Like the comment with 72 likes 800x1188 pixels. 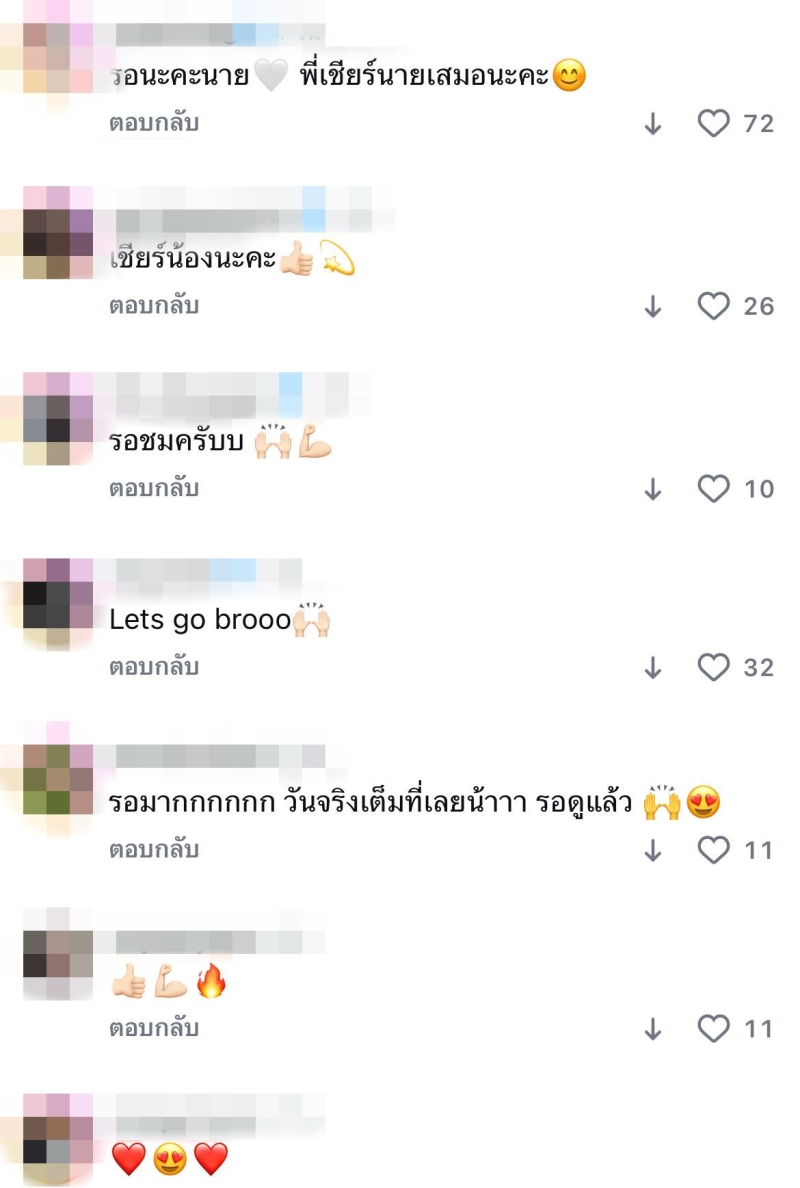point(713,123)
